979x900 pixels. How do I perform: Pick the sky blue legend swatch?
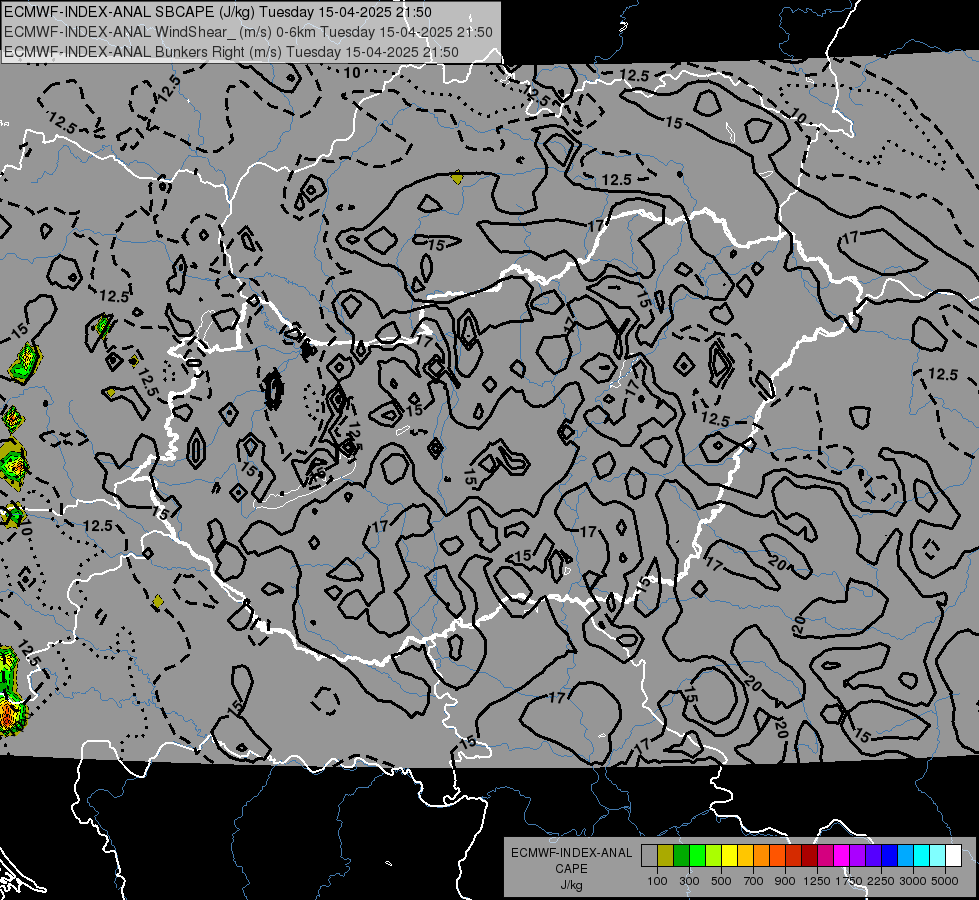(906, 855)
